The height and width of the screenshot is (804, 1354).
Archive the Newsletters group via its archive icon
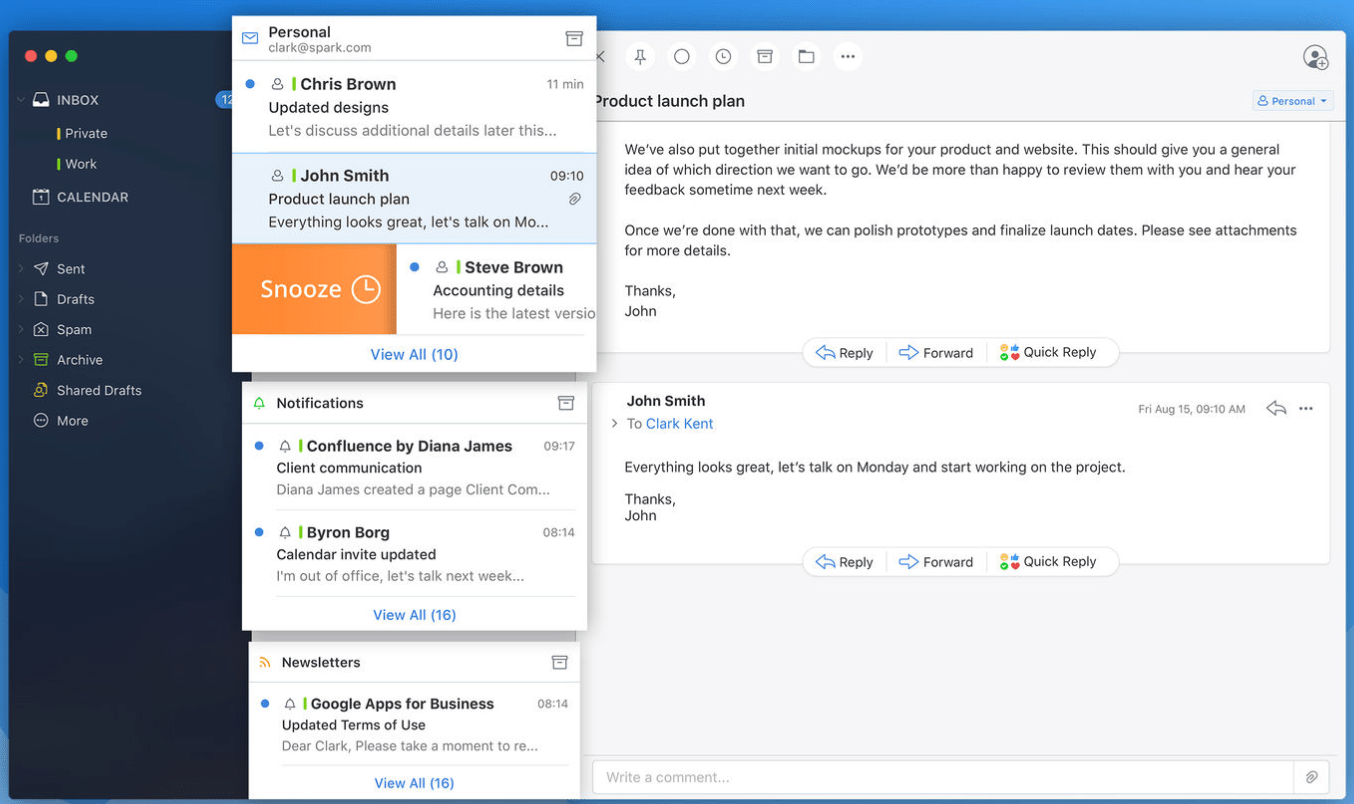coord(558,662)
